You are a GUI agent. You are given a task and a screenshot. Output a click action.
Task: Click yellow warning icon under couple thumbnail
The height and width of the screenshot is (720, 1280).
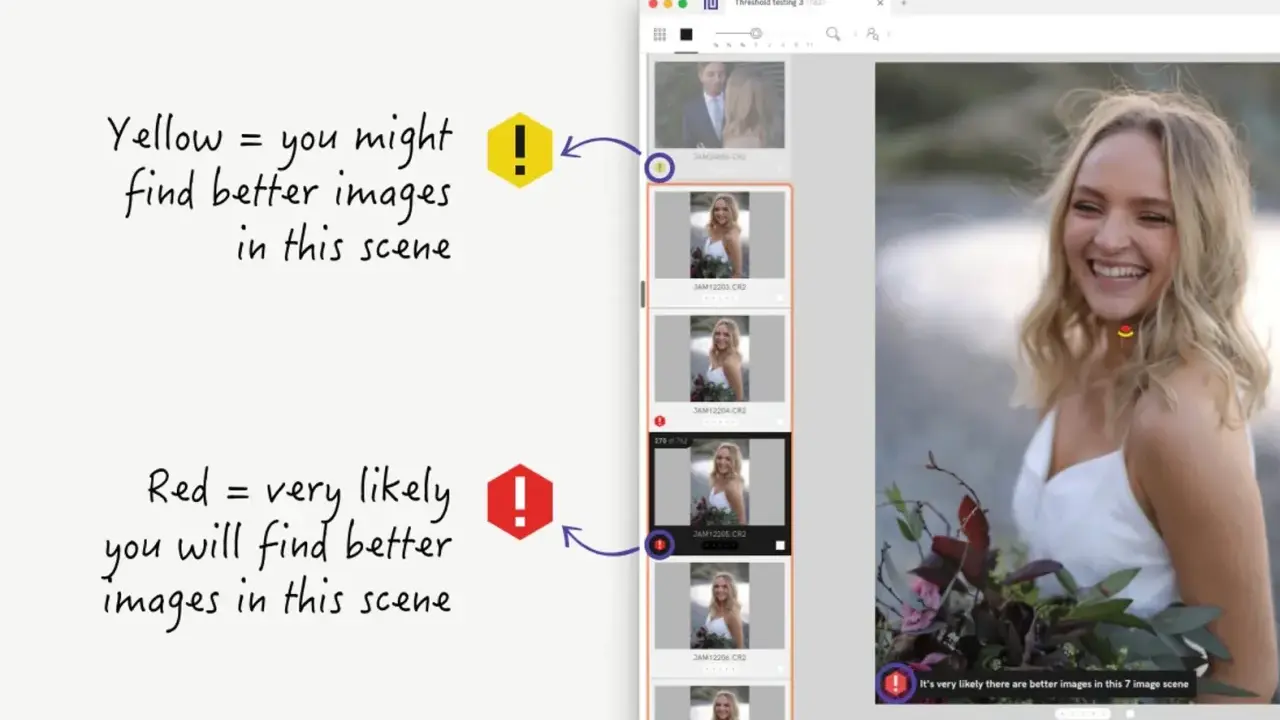click(659, 167)
